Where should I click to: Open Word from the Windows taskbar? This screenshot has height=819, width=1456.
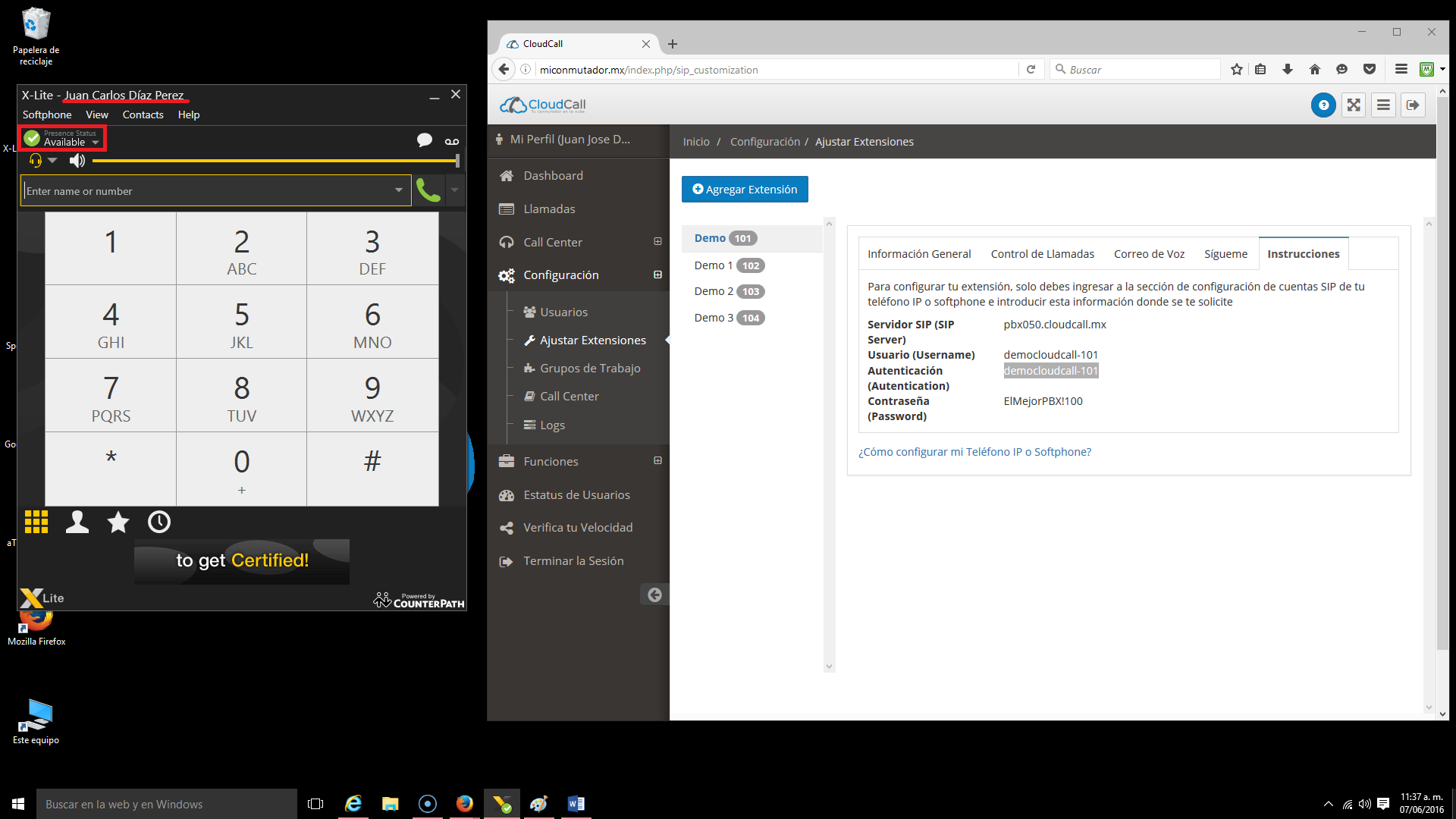576,804
